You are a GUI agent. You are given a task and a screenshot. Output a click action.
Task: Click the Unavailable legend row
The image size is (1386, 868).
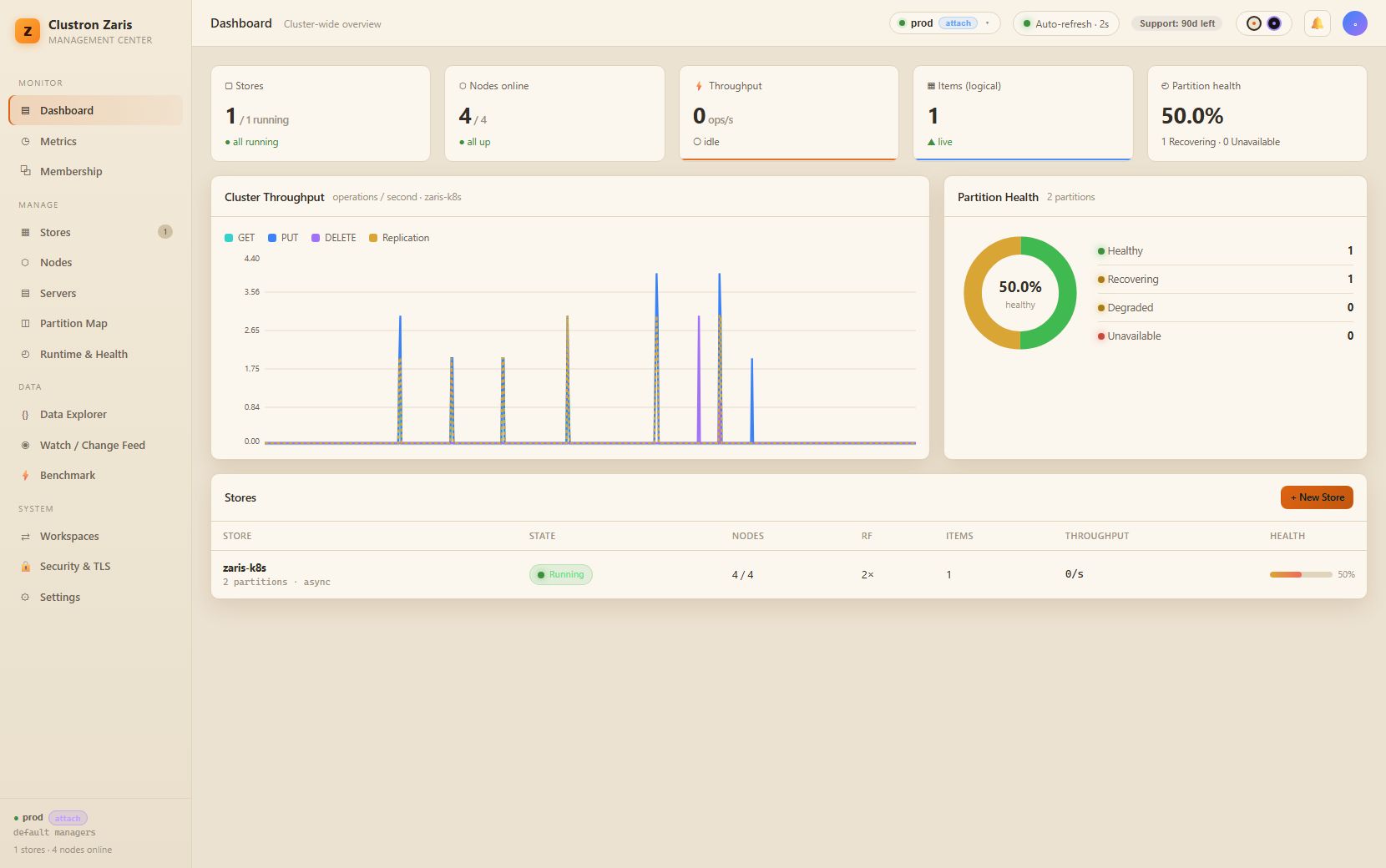[1225, 336]
